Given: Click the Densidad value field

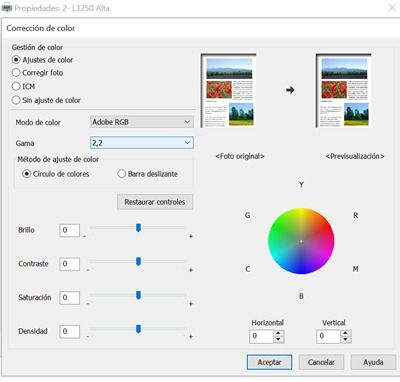Looking at the screenshot, I should coord(69,332).
